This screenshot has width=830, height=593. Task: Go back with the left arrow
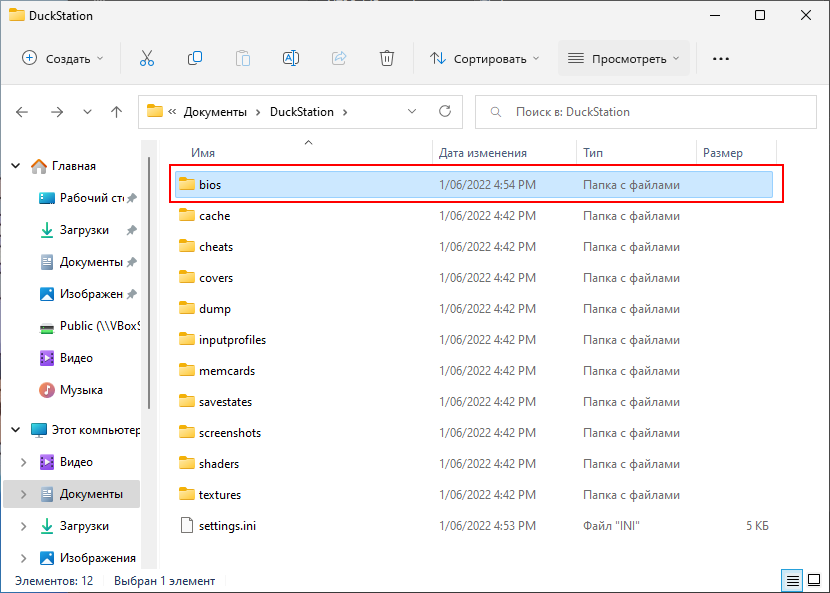(x=22, y=112)
